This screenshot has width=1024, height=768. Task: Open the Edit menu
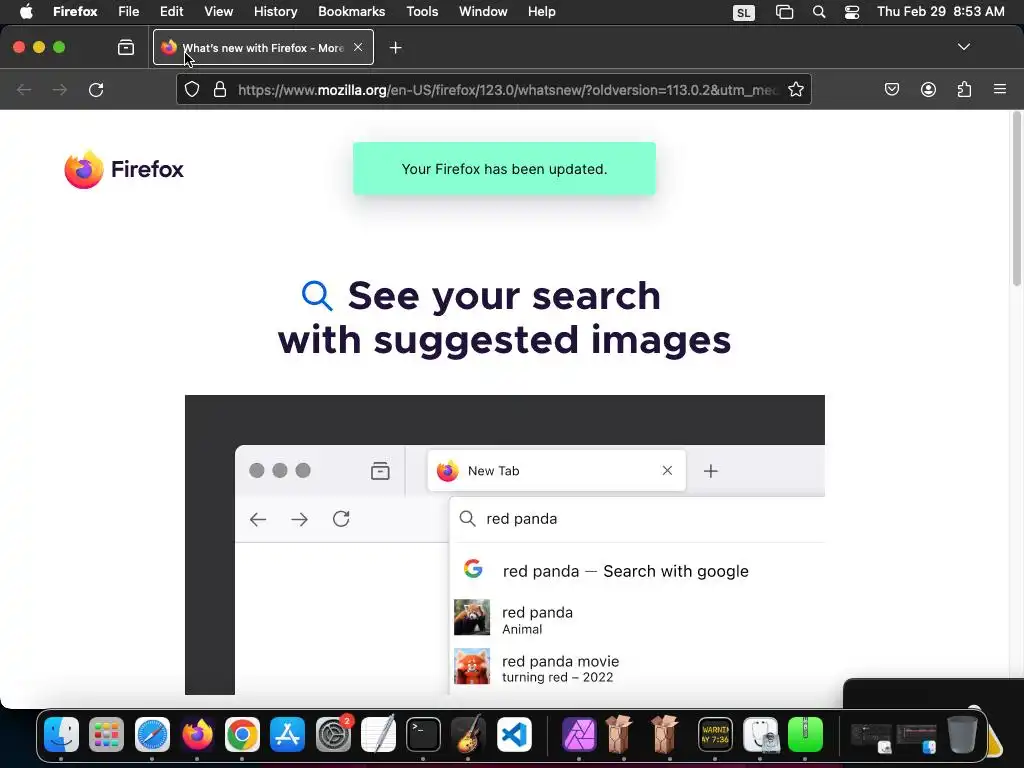pos(171,12)
